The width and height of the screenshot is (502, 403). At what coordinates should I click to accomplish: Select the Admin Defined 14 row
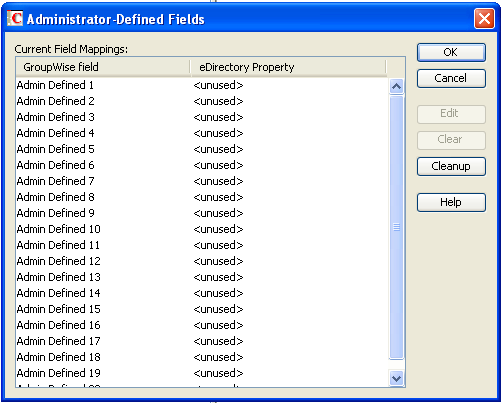(202, 293)
